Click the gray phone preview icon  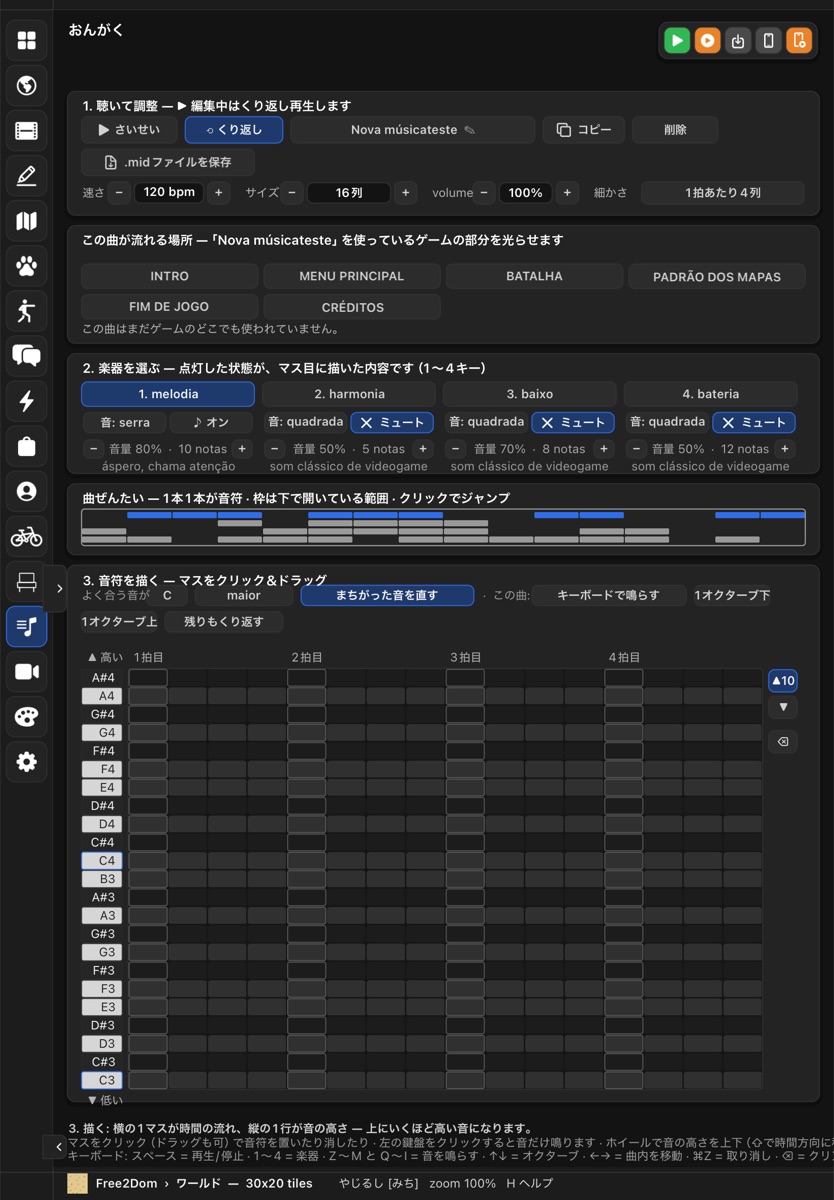point(768,41)
